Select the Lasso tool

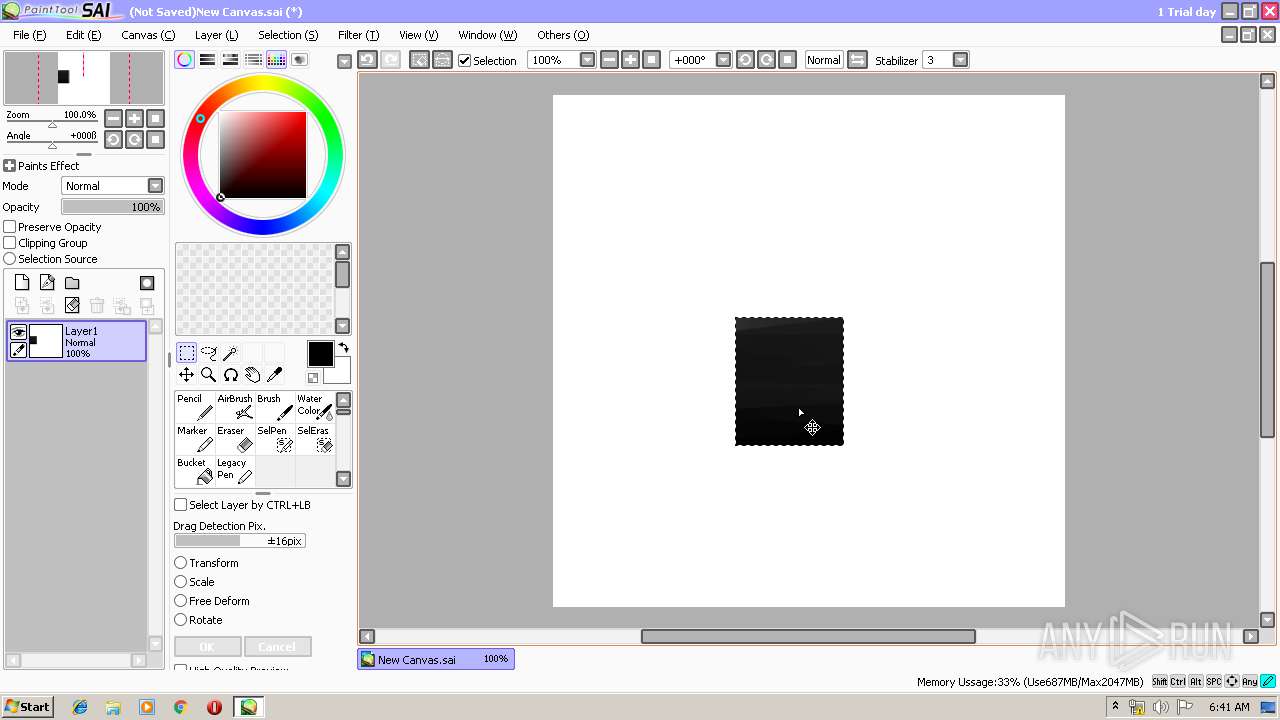pyautogui.click(x=209, y=353)
